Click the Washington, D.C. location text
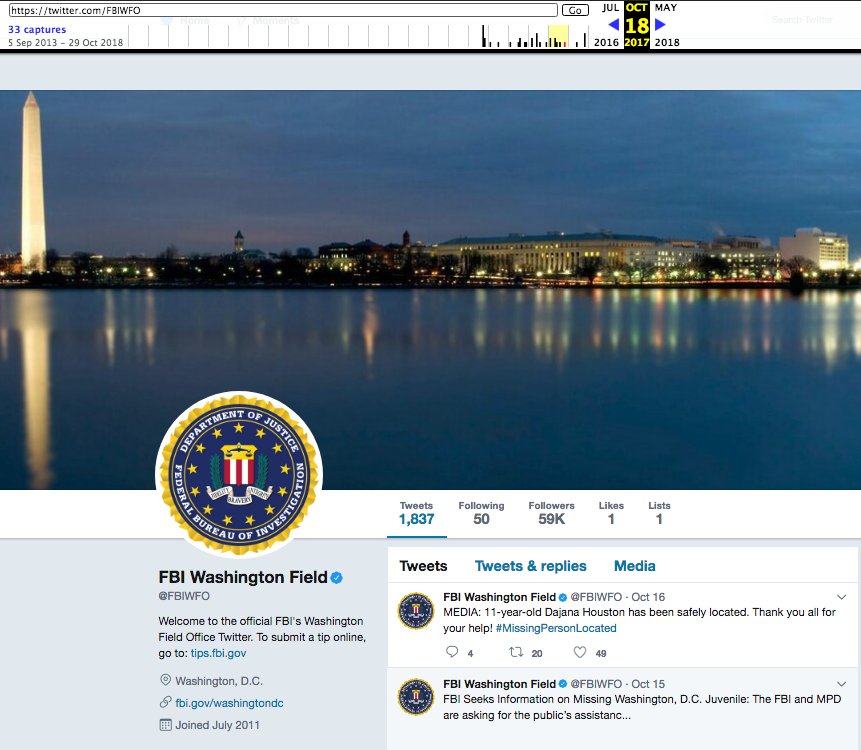 pos(219,681)
